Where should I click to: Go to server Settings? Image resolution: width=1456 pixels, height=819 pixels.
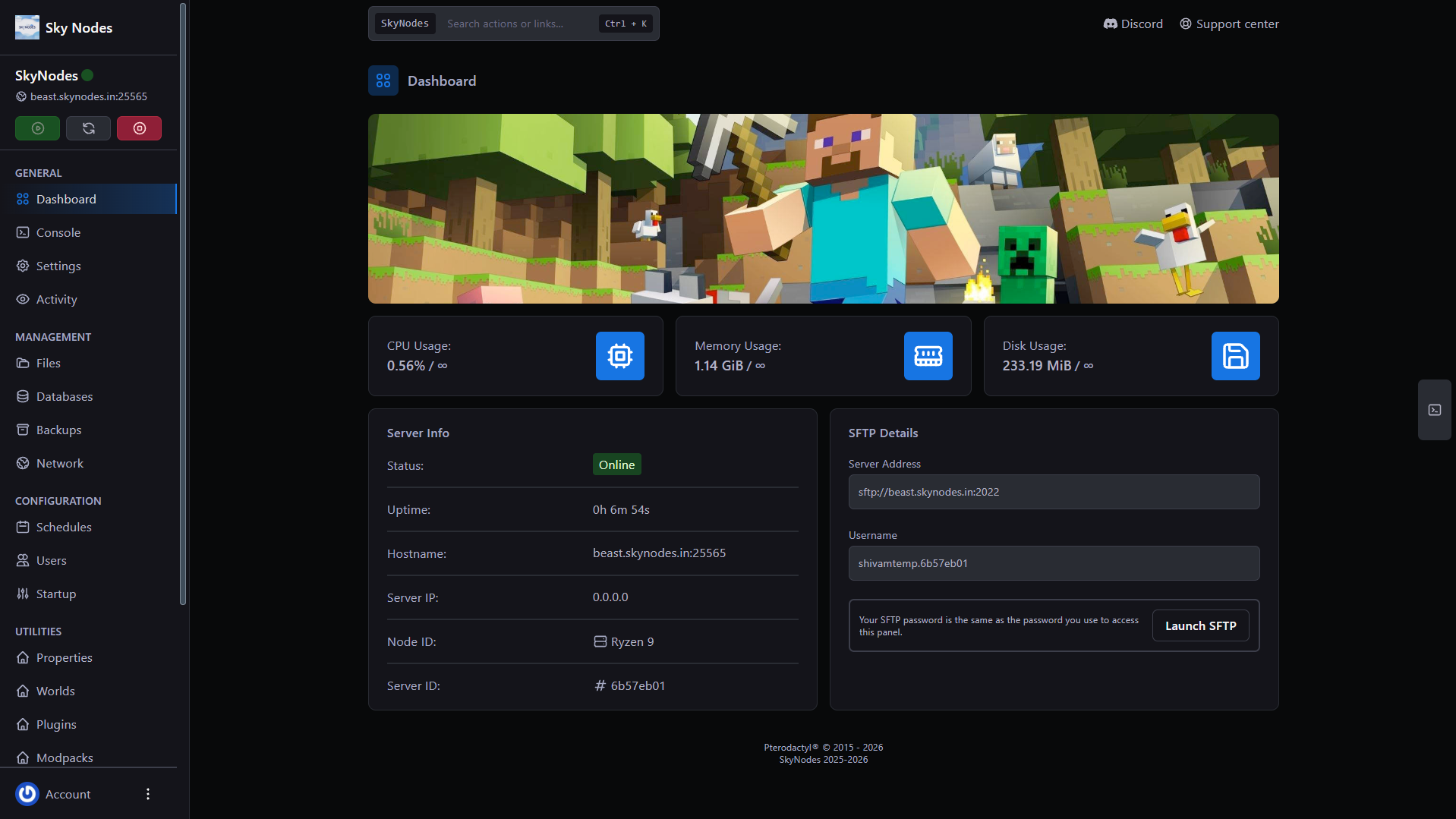pyautogui.click(x=88, y=266)
